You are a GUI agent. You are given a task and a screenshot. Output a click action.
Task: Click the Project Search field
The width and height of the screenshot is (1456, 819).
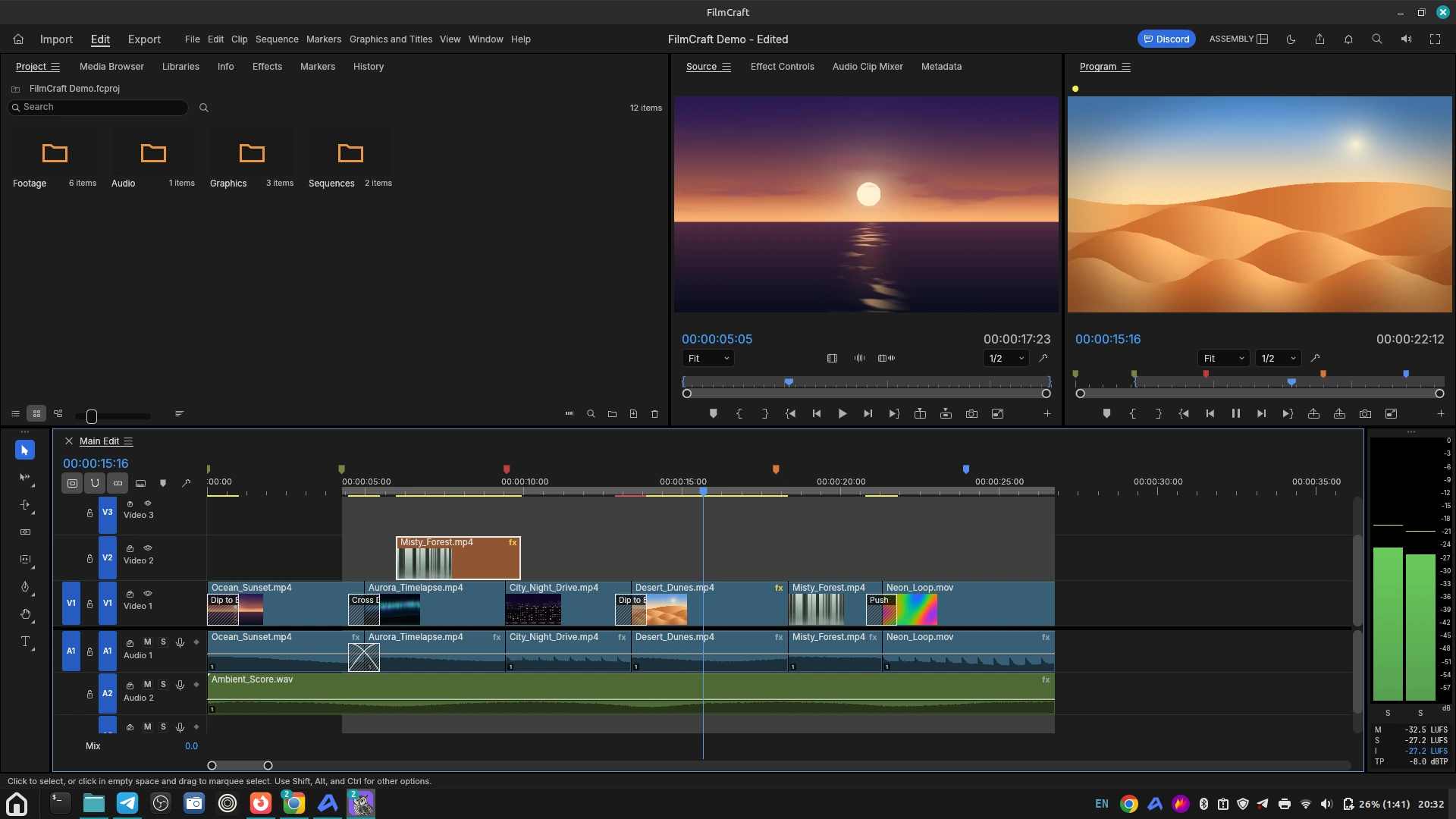tap(98, 108)
